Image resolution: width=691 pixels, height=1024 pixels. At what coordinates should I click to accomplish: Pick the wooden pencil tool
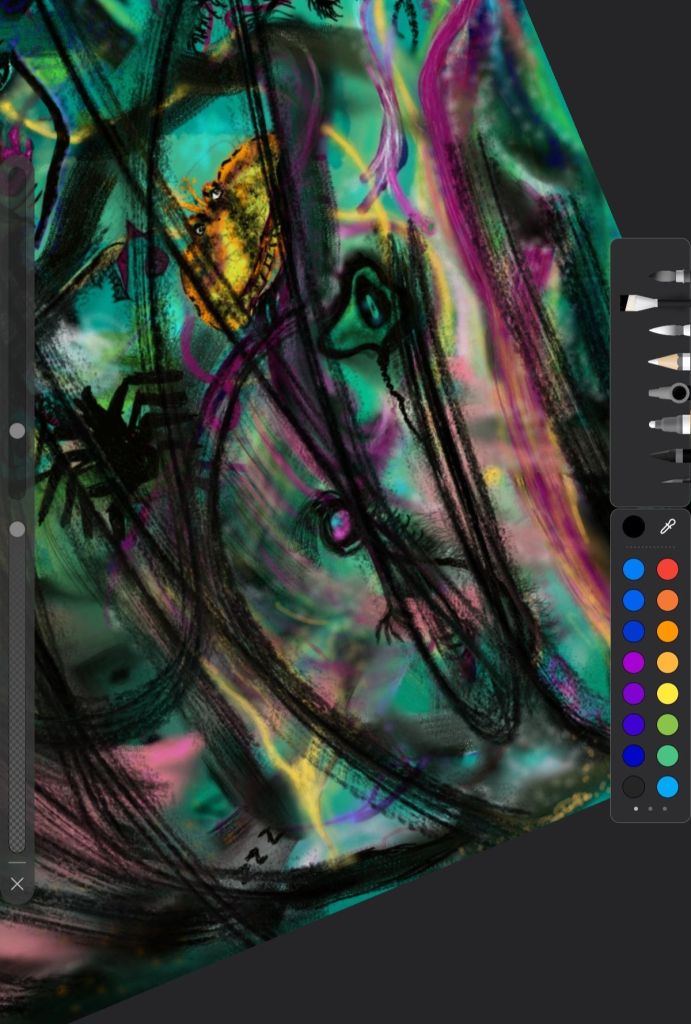(668, 361)
